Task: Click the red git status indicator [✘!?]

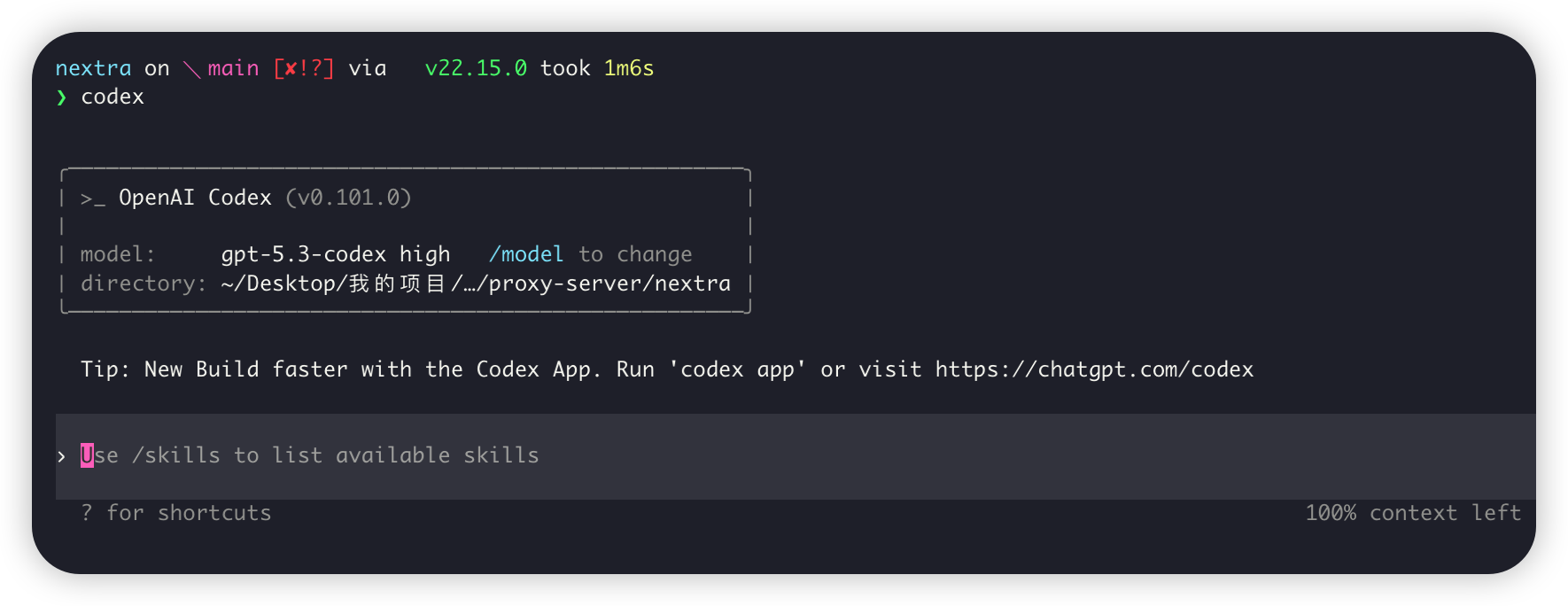Action: click(304, 69)
